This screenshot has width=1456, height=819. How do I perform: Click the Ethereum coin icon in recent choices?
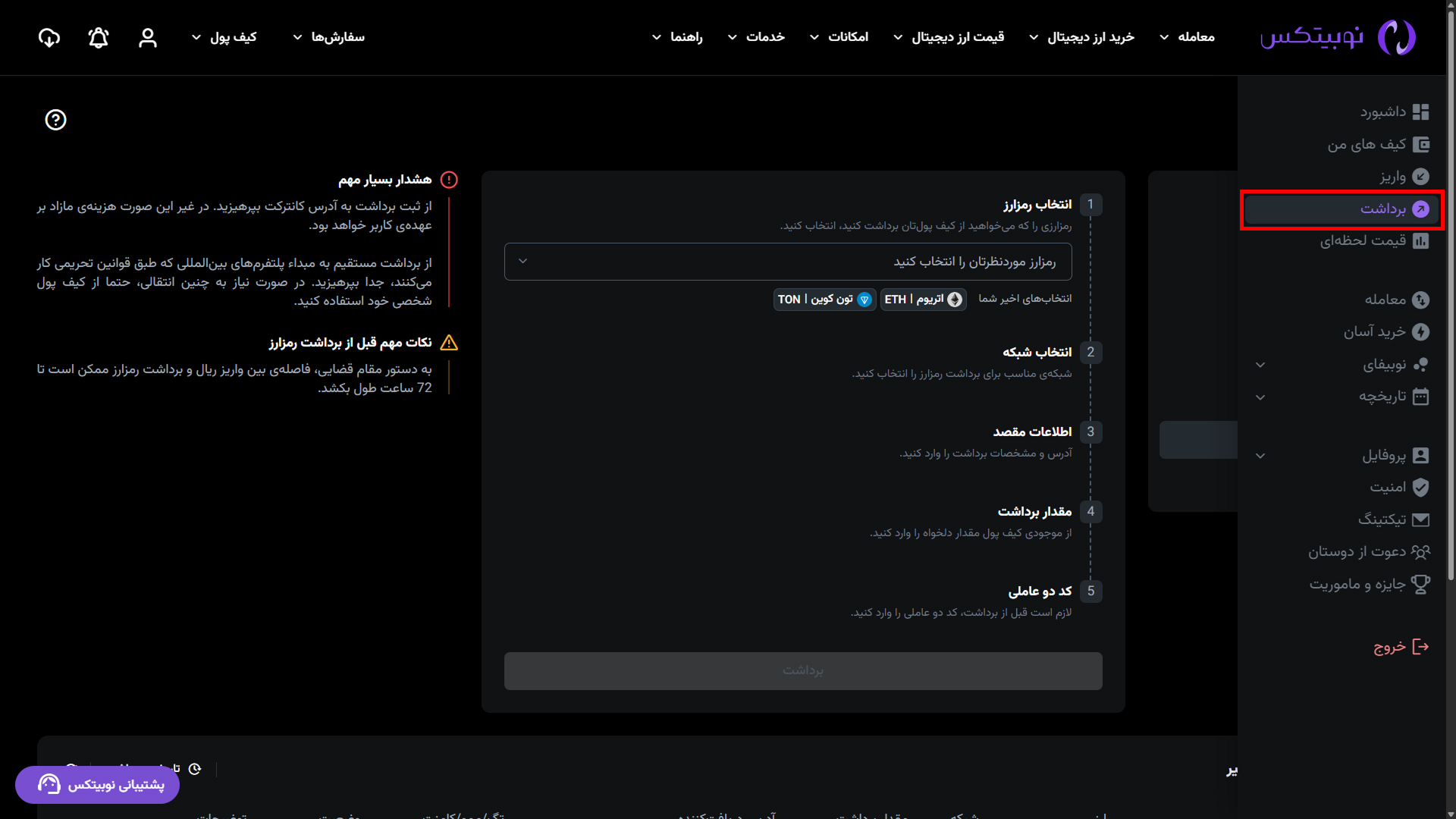(955, 300)
